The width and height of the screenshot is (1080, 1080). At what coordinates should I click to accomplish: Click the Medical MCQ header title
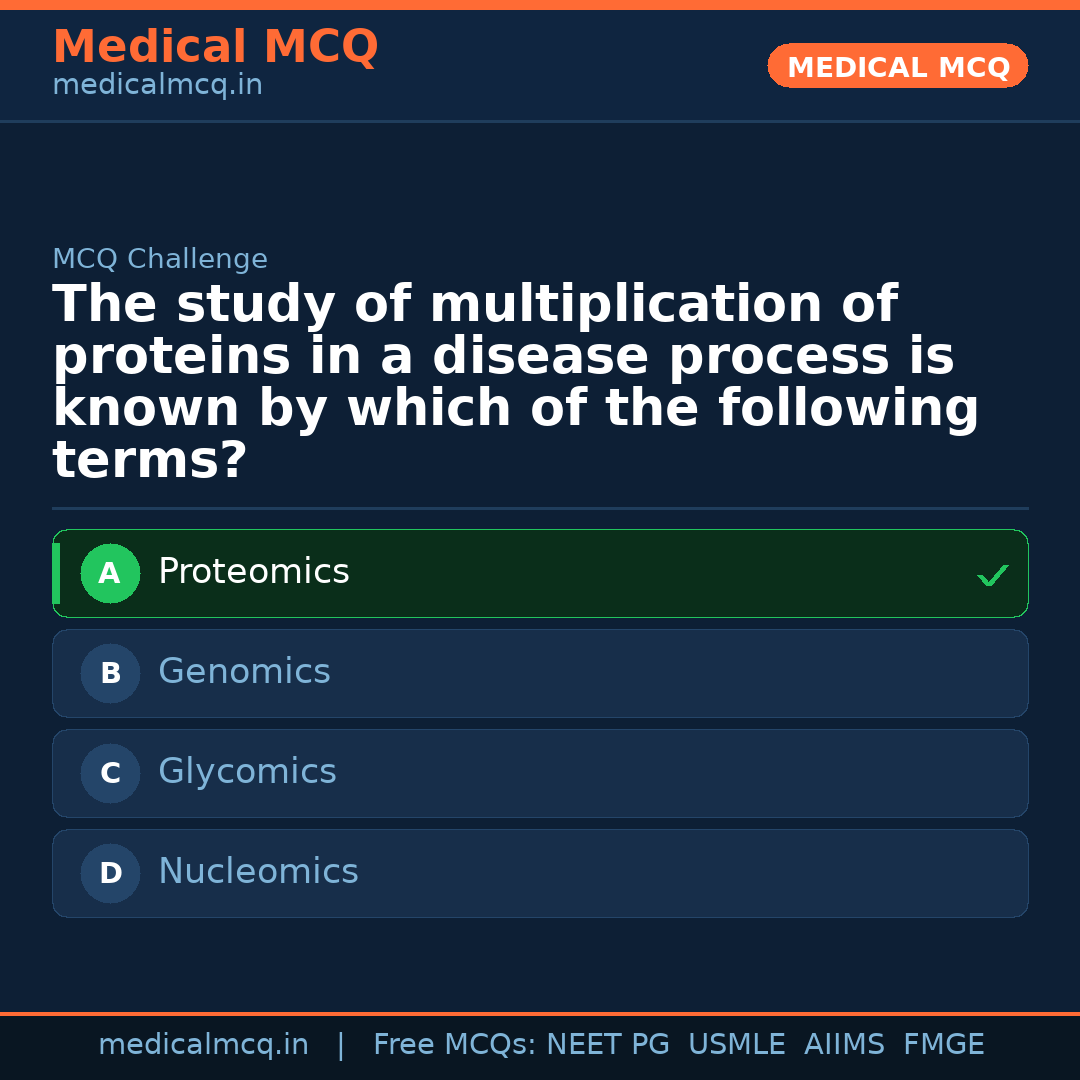[x=215, y=47]
